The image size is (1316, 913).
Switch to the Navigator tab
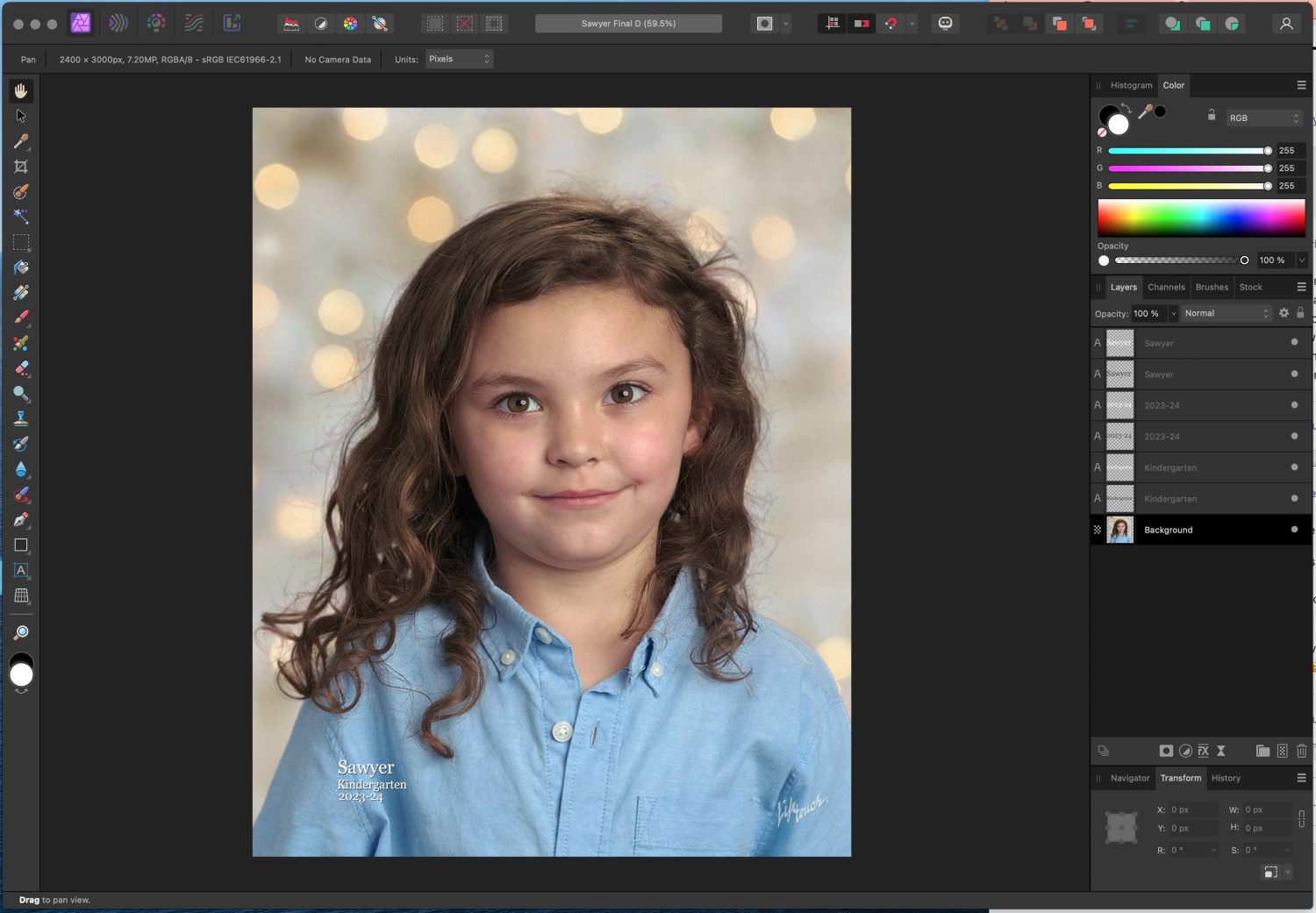pos(1129,778)
